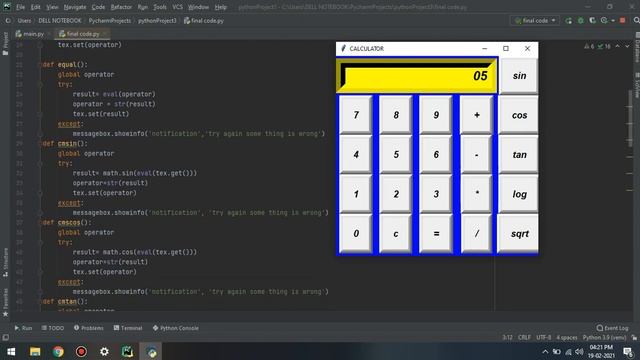Viewport: 640px width, 360px height.
Task: Click the multiply asterisk button
Action: [x=476, y=194]
